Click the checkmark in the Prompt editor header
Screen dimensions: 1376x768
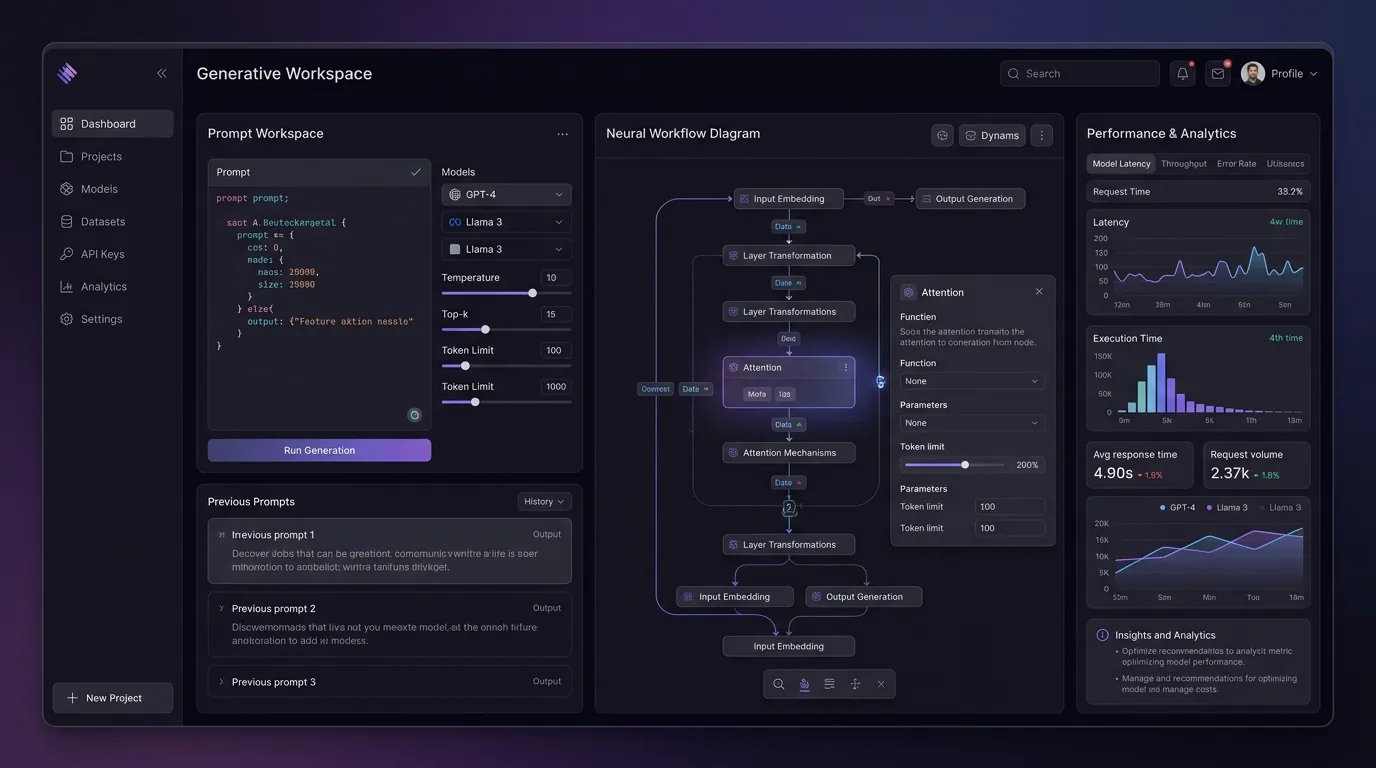(416, 172)
